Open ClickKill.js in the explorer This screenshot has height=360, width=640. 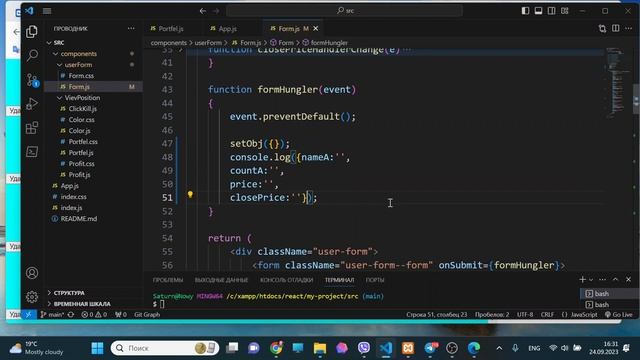(82, 109)
